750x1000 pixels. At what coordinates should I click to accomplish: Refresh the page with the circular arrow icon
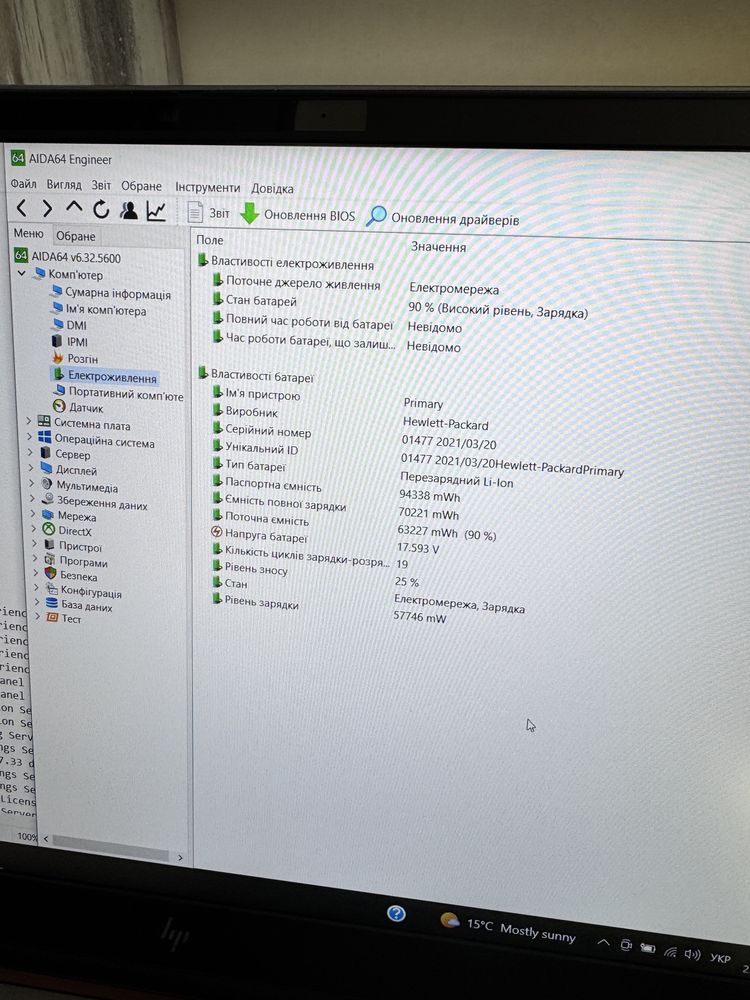(101, 209)
